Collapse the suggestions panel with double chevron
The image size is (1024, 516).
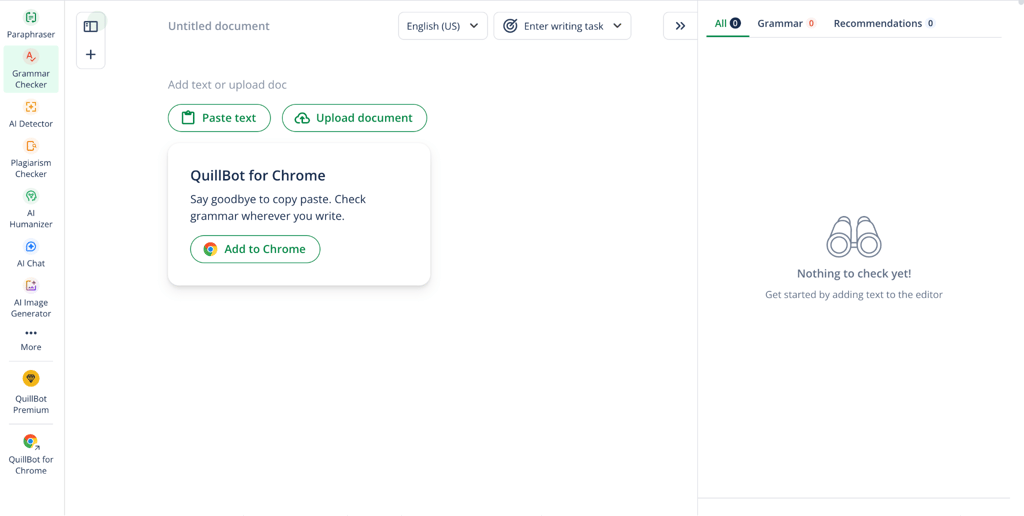(x=680, y=26)
